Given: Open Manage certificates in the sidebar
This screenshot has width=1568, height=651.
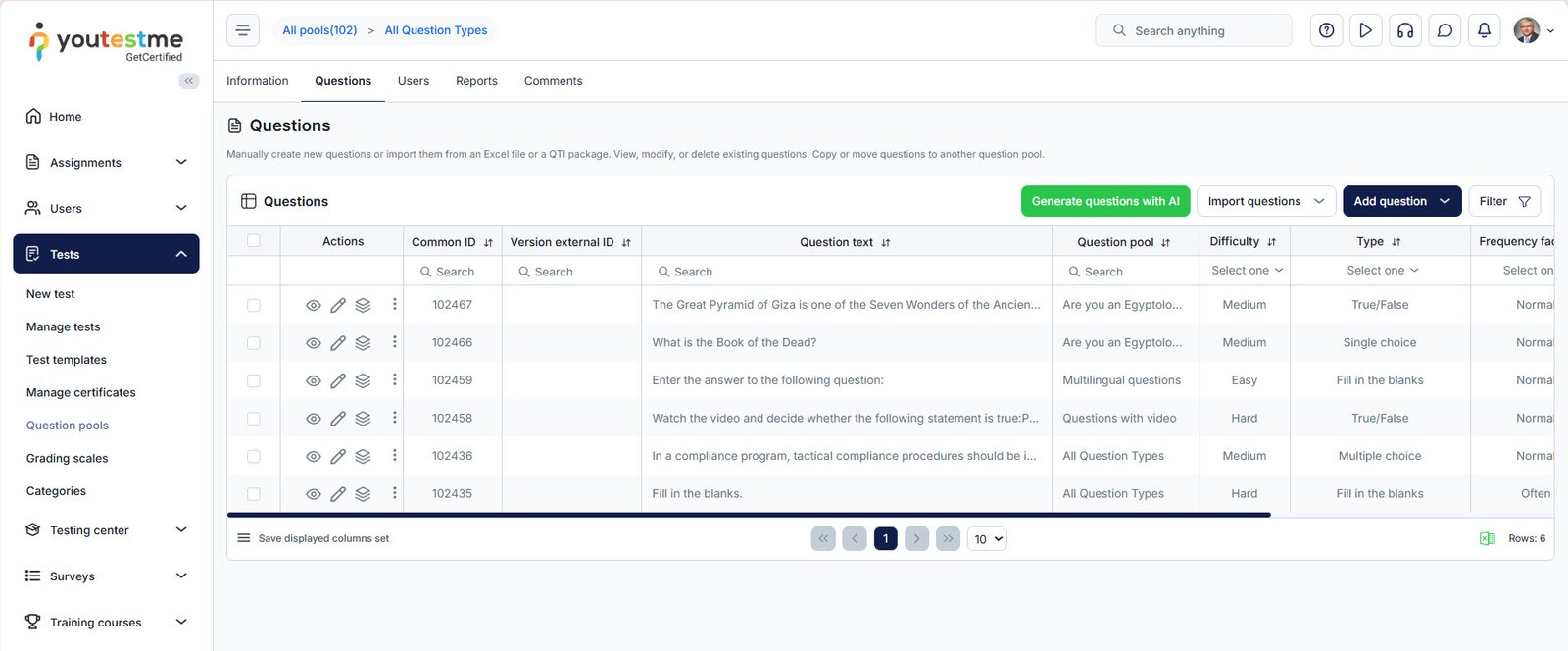Looking at the screenshot, I should 81,392.
